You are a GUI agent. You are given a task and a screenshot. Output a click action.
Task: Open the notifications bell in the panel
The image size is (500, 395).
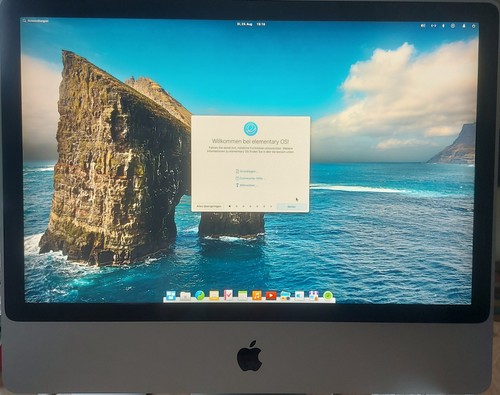point(464,26)
